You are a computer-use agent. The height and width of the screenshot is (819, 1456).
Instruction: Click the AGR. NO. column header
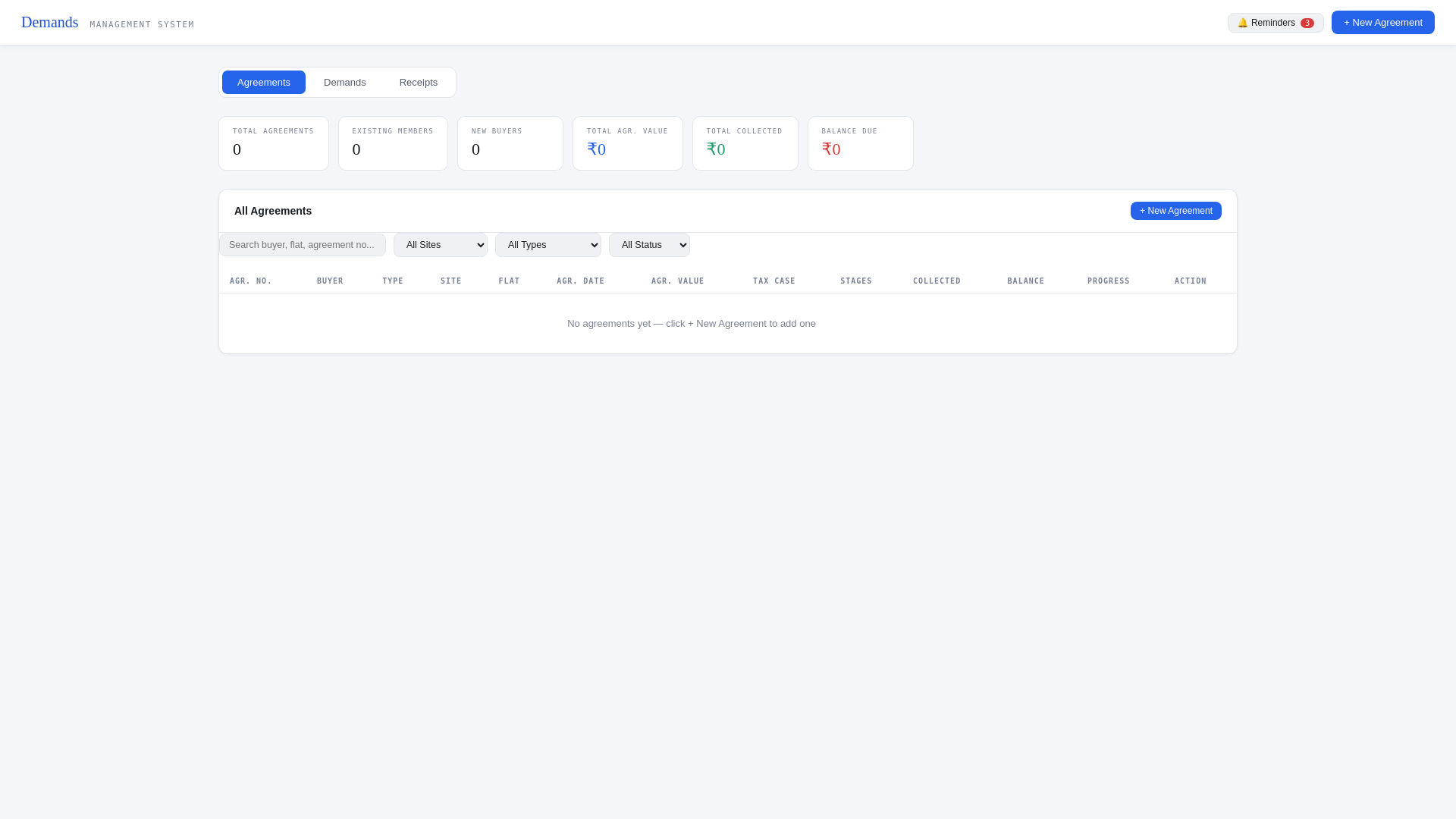251,281
